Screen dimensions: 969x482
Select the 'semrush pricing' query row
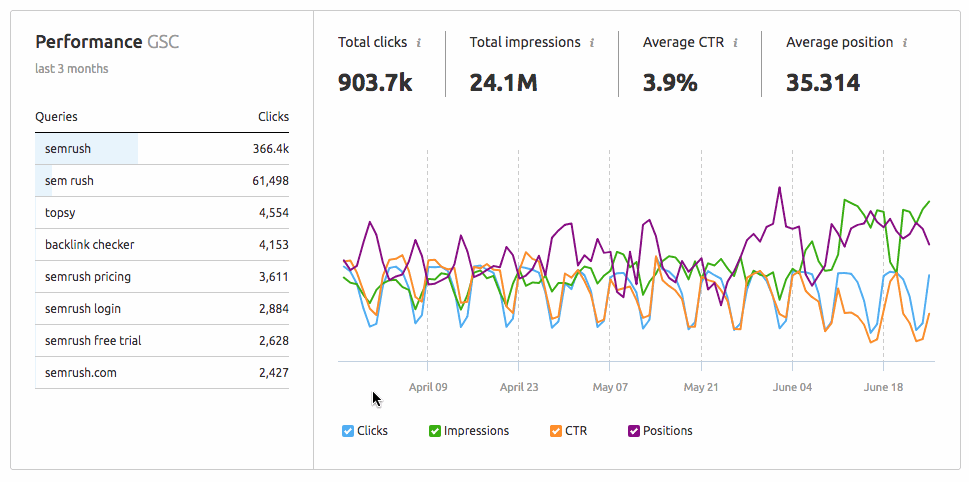coord(162,277)
